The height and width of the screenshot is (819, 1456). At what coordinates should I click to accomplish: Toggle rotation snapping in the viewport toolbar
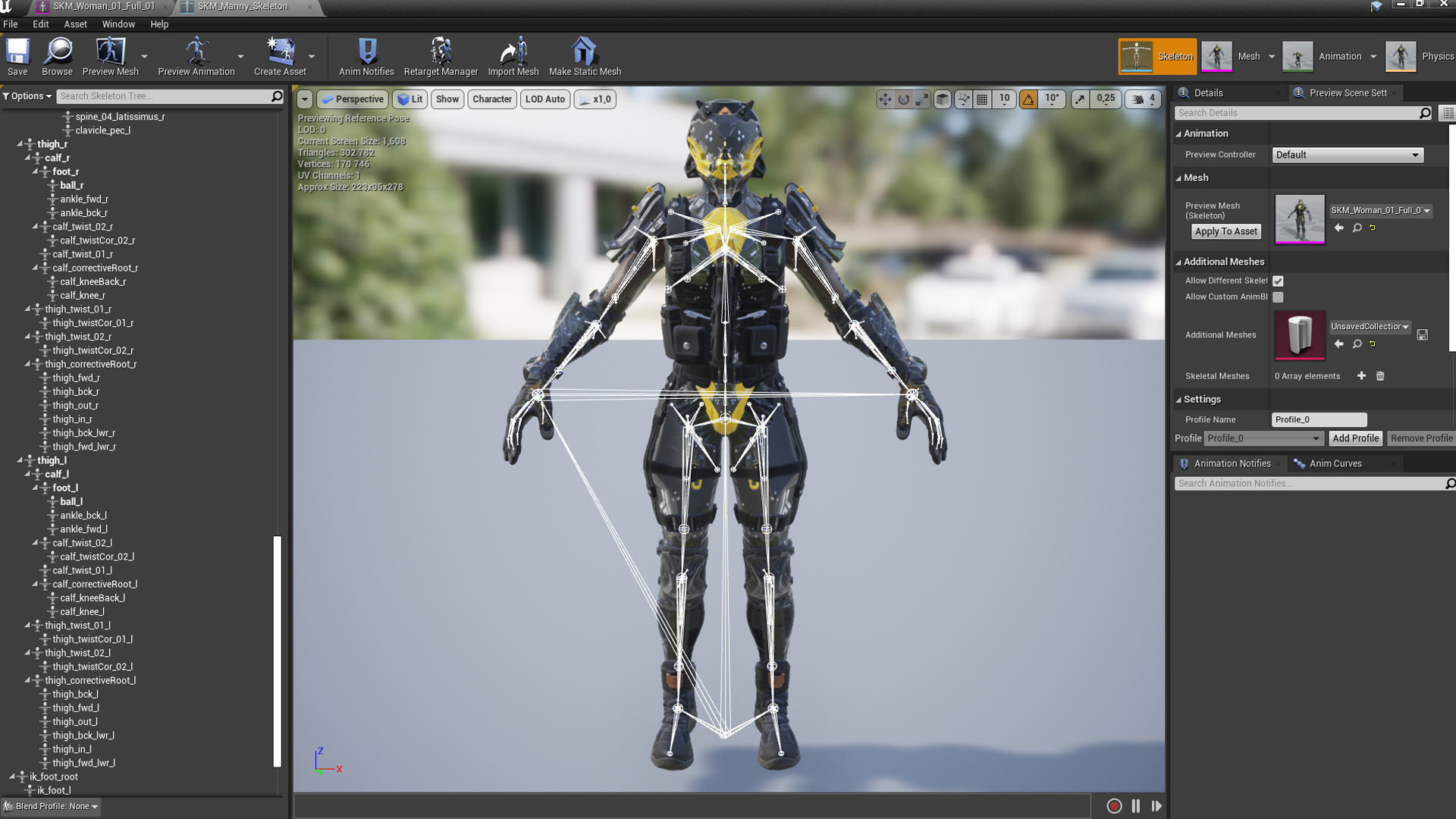1028,99
